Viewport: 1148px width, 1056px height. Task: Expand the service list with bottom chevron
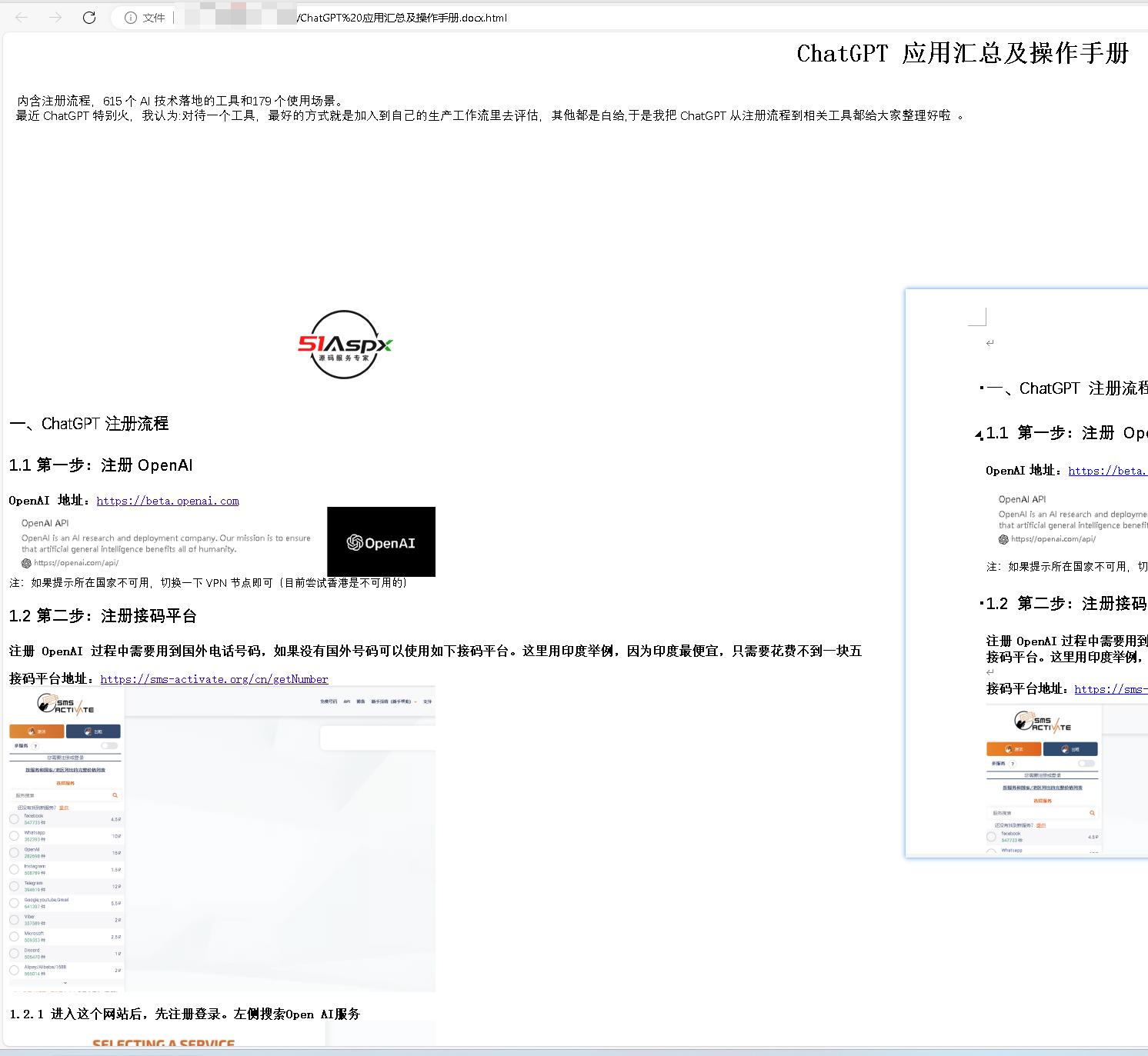[65, 983]
